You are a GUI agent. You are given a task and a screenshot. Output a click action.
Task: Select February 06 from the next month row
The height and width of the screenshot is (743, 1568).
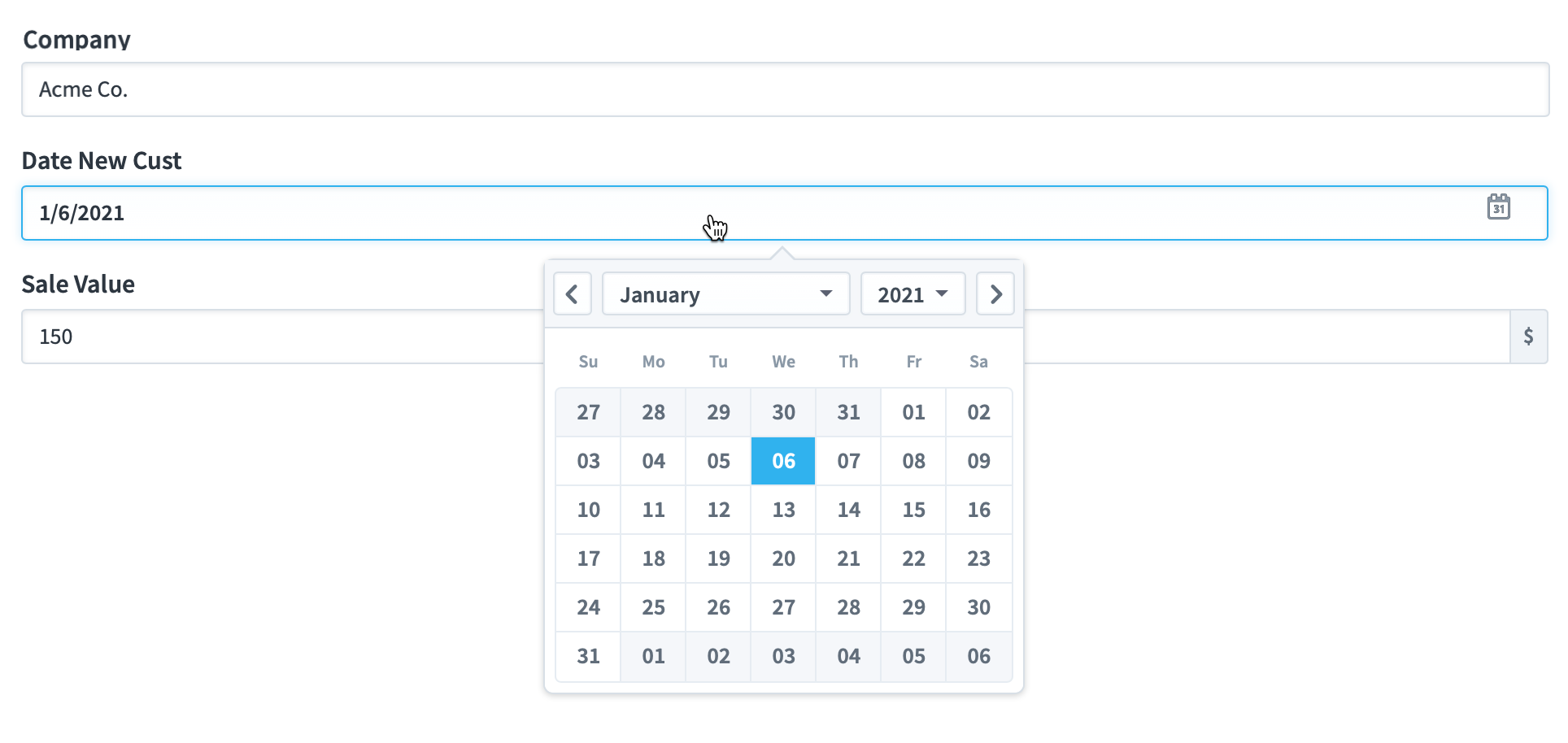pyautogui.click(x=978, y=656)
